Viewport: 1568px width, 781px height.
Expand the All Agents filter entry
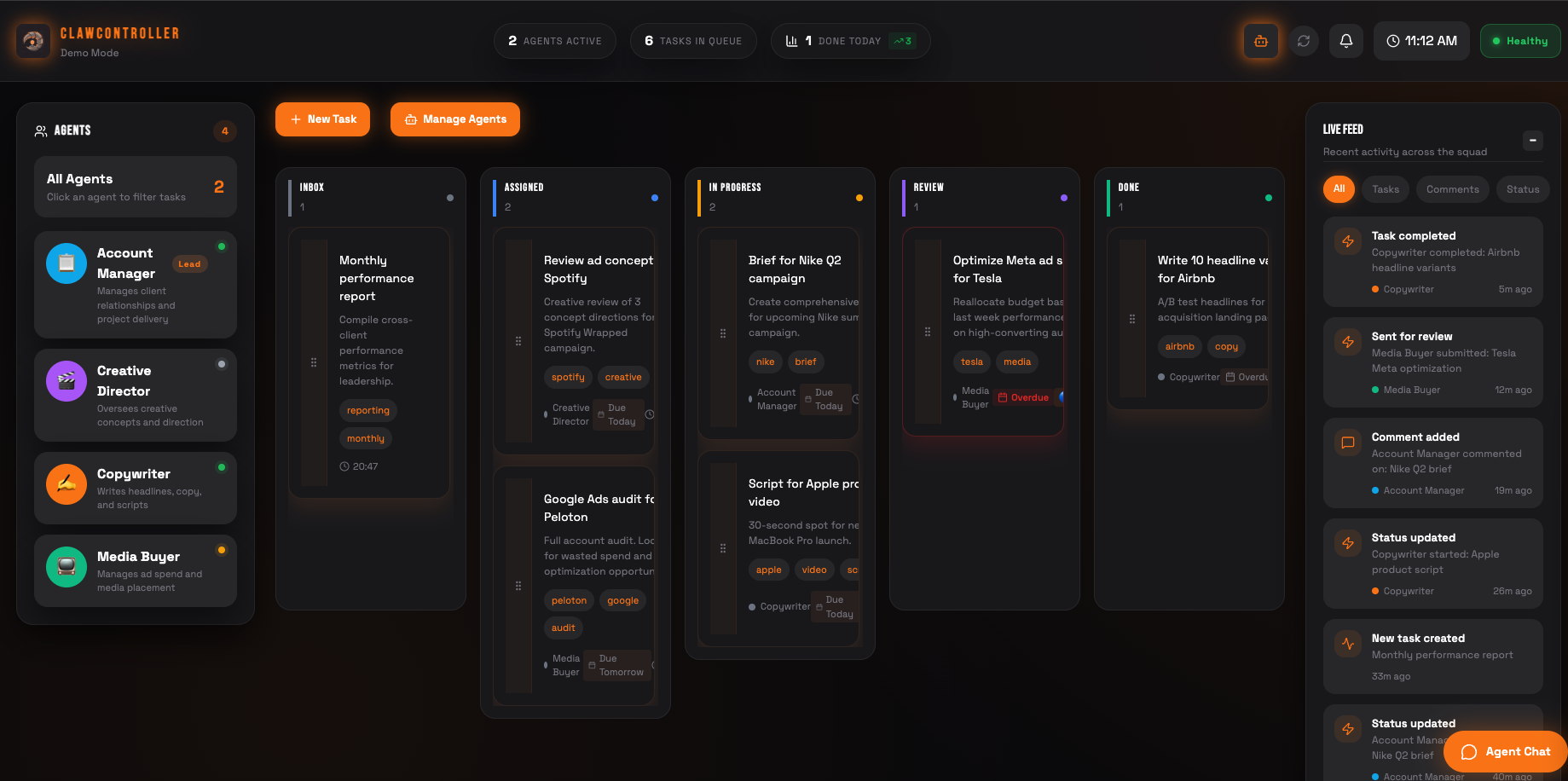coord(135,187)
